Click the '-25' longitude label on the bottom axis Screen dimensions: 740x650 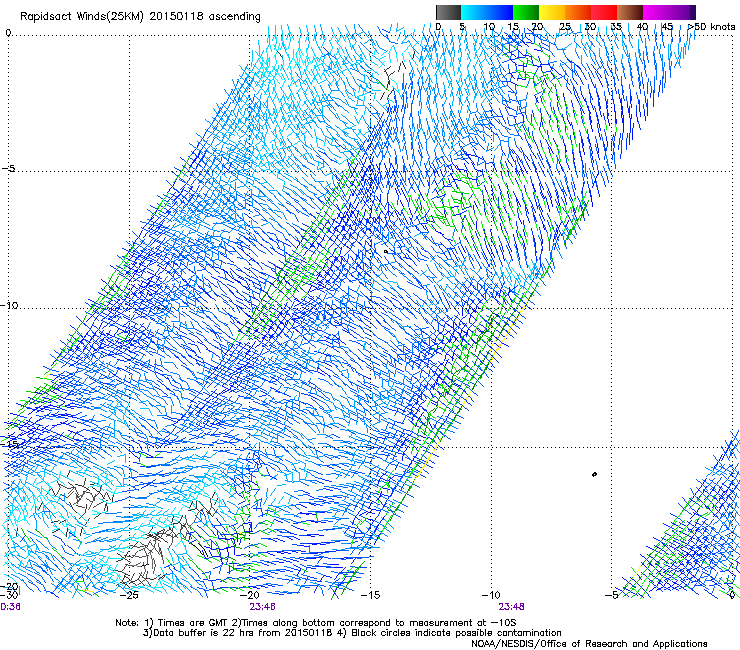click(128, 595)
